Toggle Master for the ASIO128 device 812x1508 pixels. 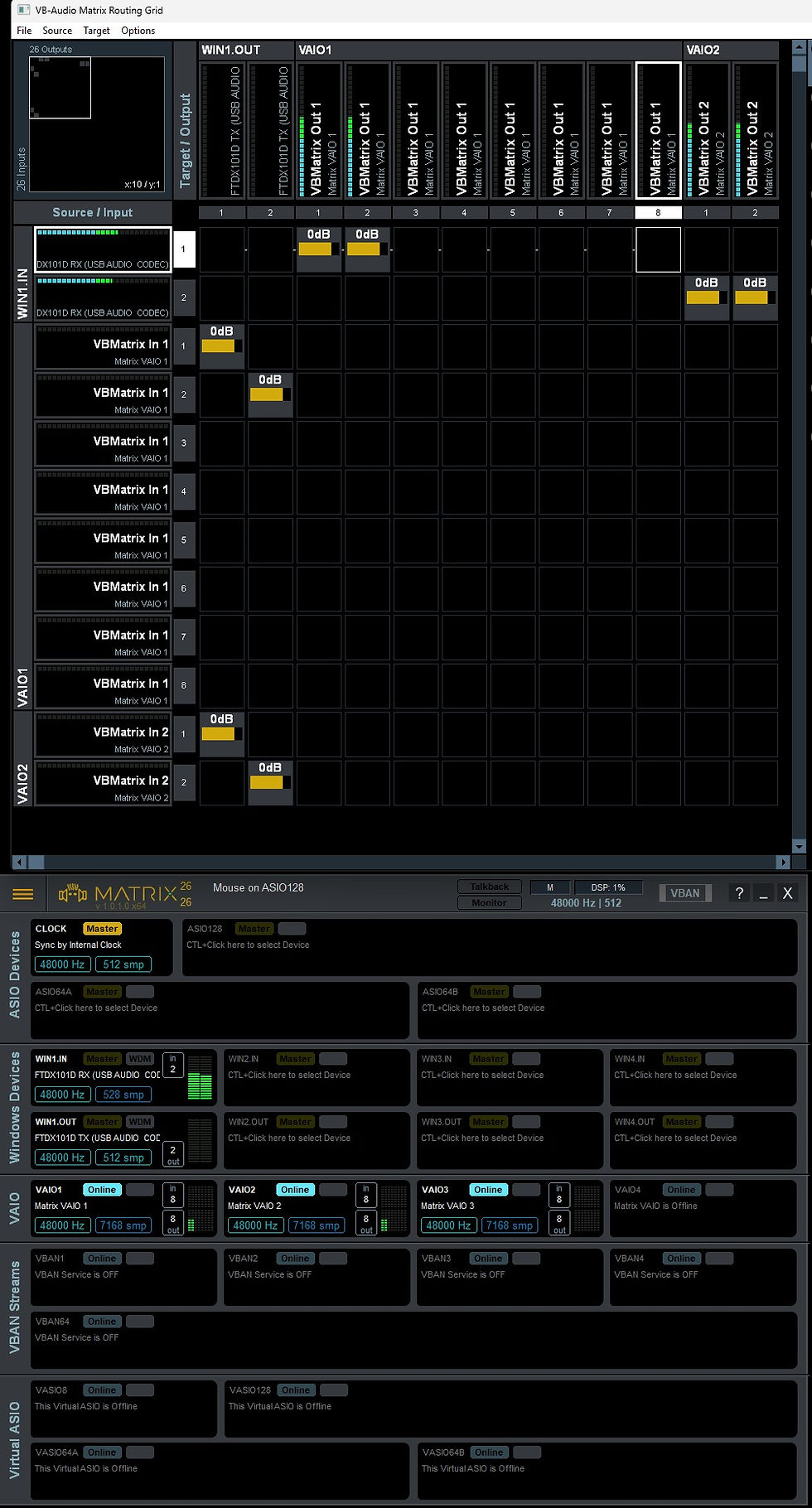[254, 929]
